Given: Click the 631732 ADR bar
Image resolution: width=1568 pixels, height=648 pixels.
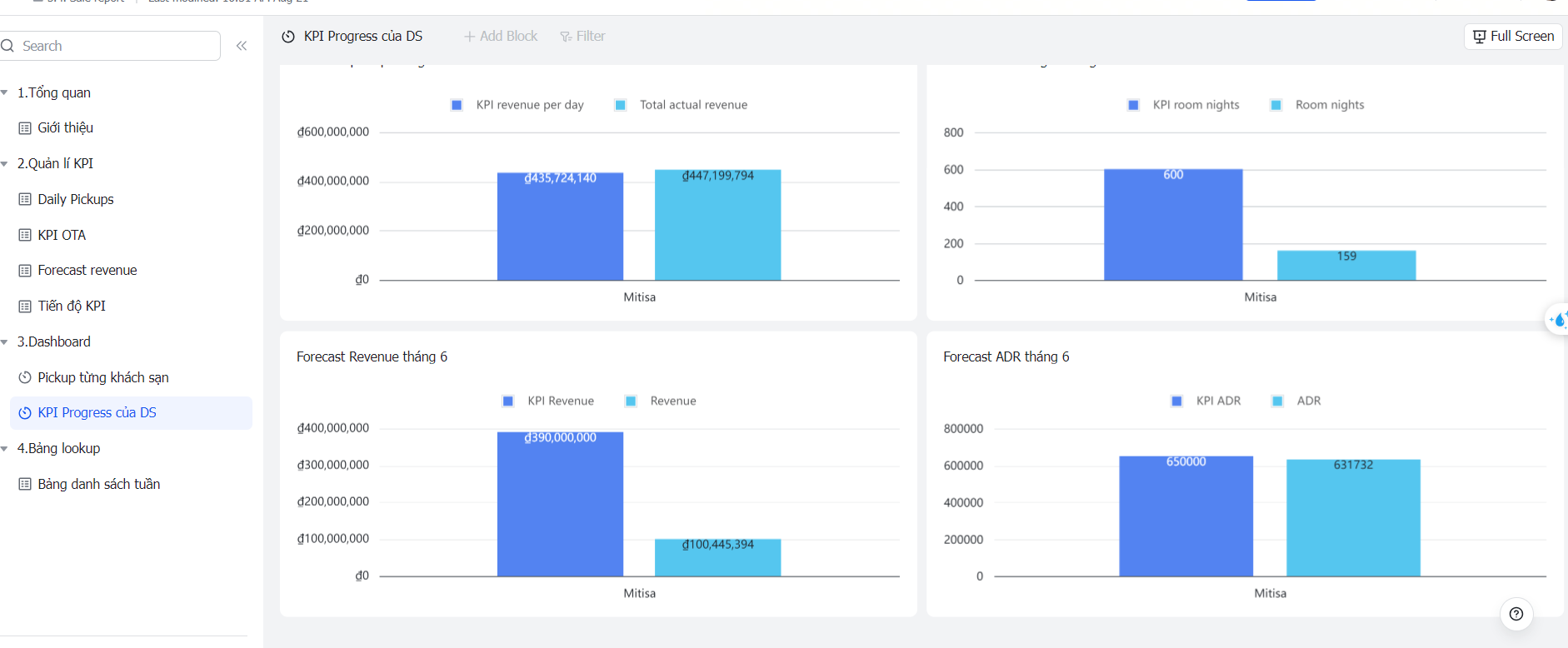Looking at the screenshot, I should coord(1353,518).
